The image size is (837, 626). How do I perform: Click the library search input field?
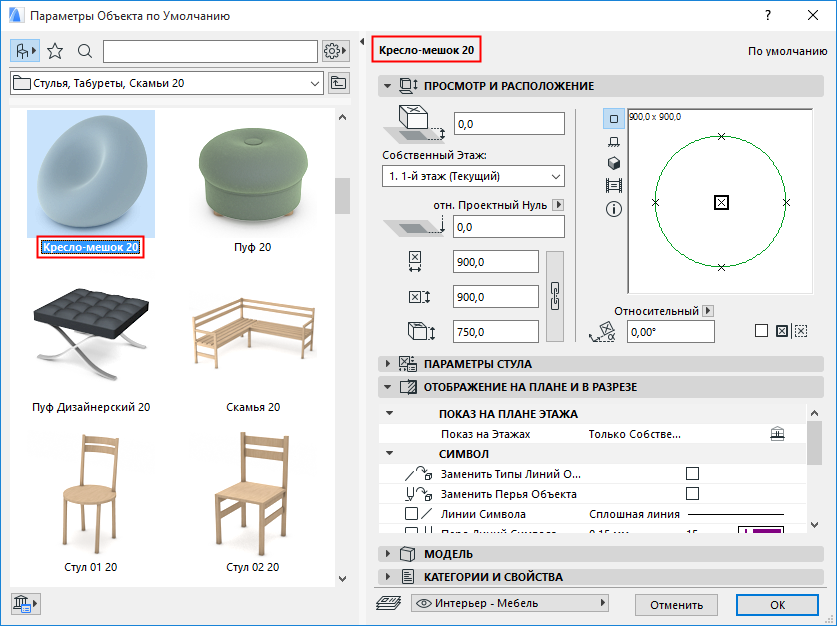(210, 51)
